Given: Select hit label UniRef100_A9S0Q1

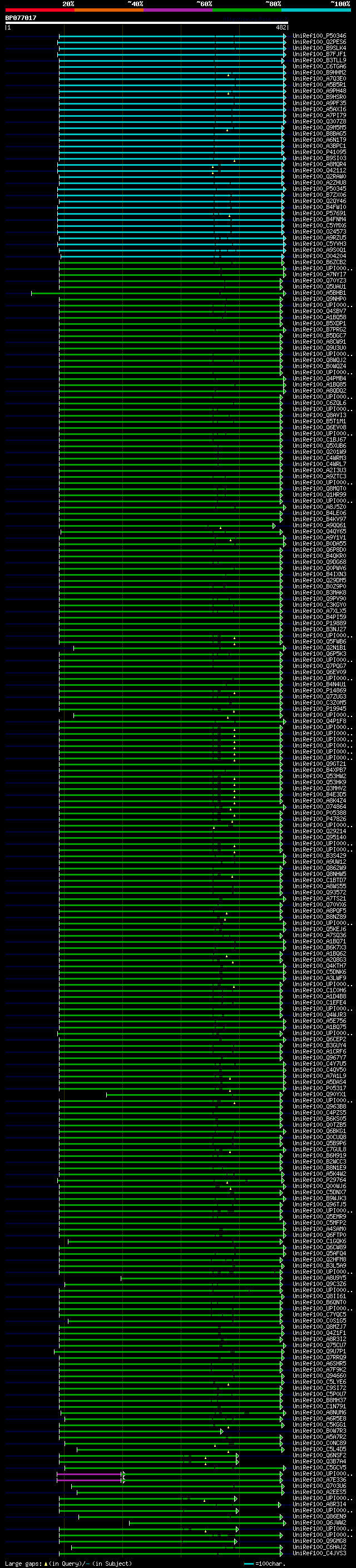Looking at the screenshot, I should click(319, 250).
